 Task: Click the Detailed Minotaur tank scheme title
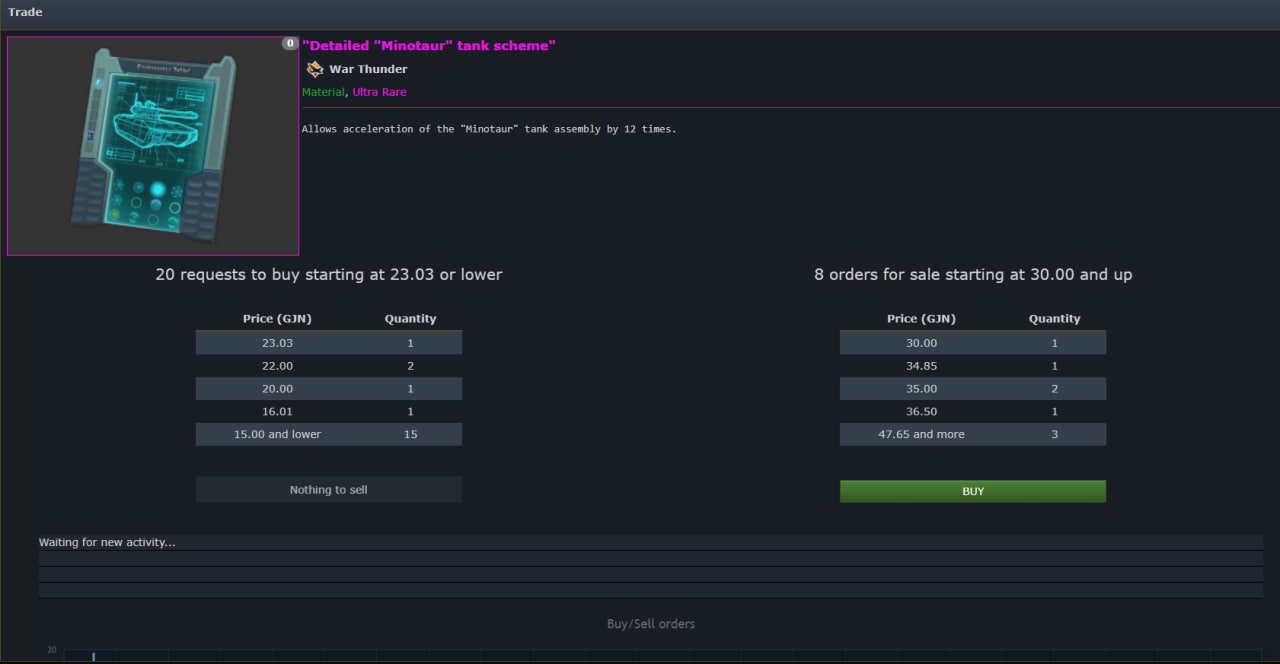pos(429,45)
